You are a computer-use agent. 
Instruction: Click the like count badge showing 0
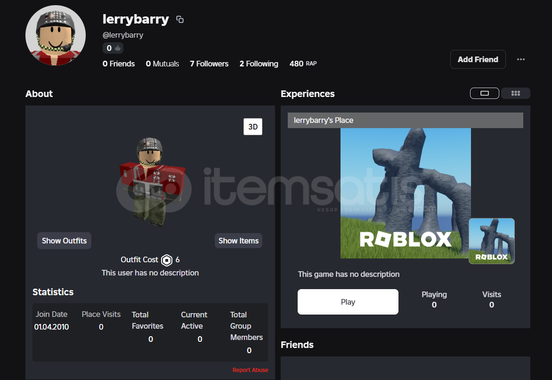coord(113,48)
